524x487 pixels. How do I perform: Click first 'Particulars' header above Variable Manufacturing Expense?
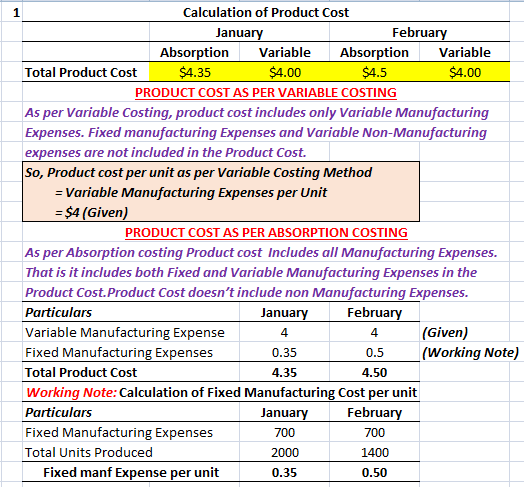point(58,313)
